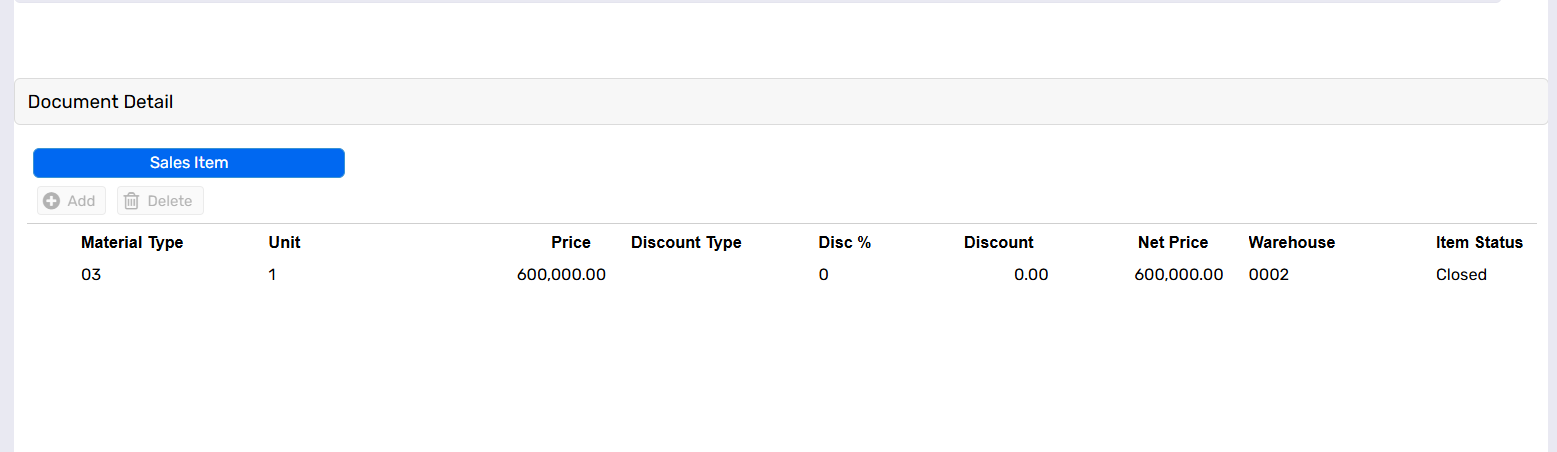The image size is (1557, 452).
Task: Click the Material Type column header
Action: [132, 242]
